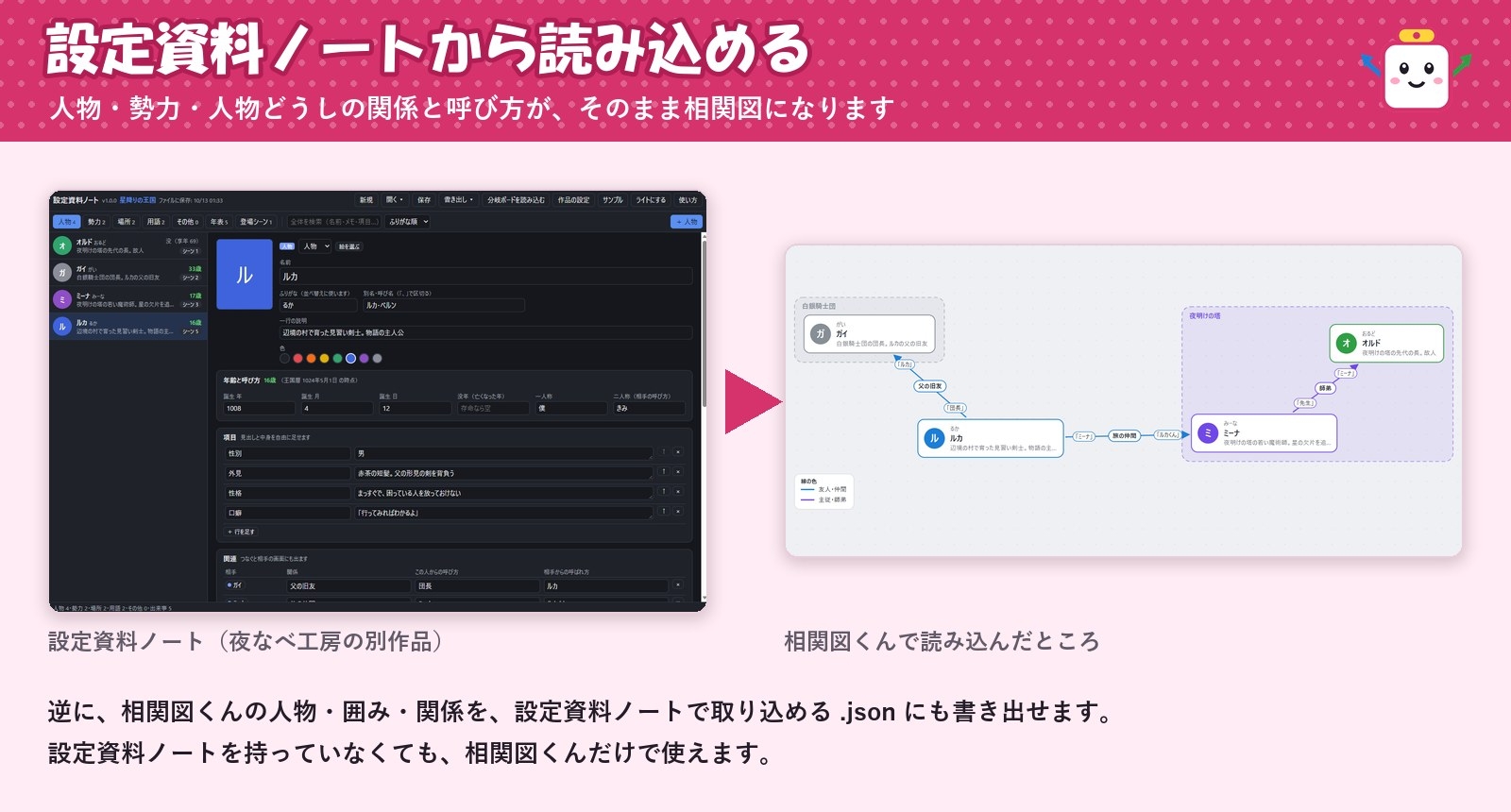Switch to the 場所 tab

pos(127,222)
